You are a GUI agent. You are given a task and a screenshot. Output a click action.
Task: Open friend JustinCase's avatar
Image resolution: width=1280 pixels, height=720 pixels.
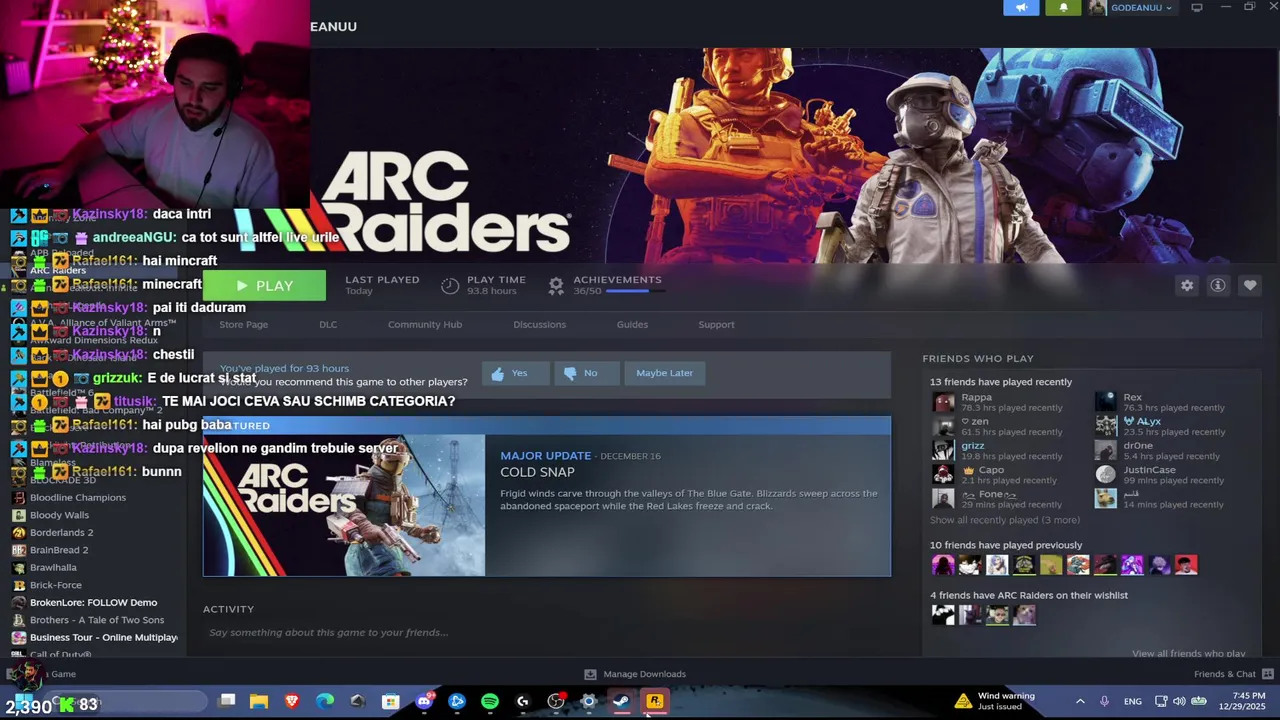[1105, 474]
